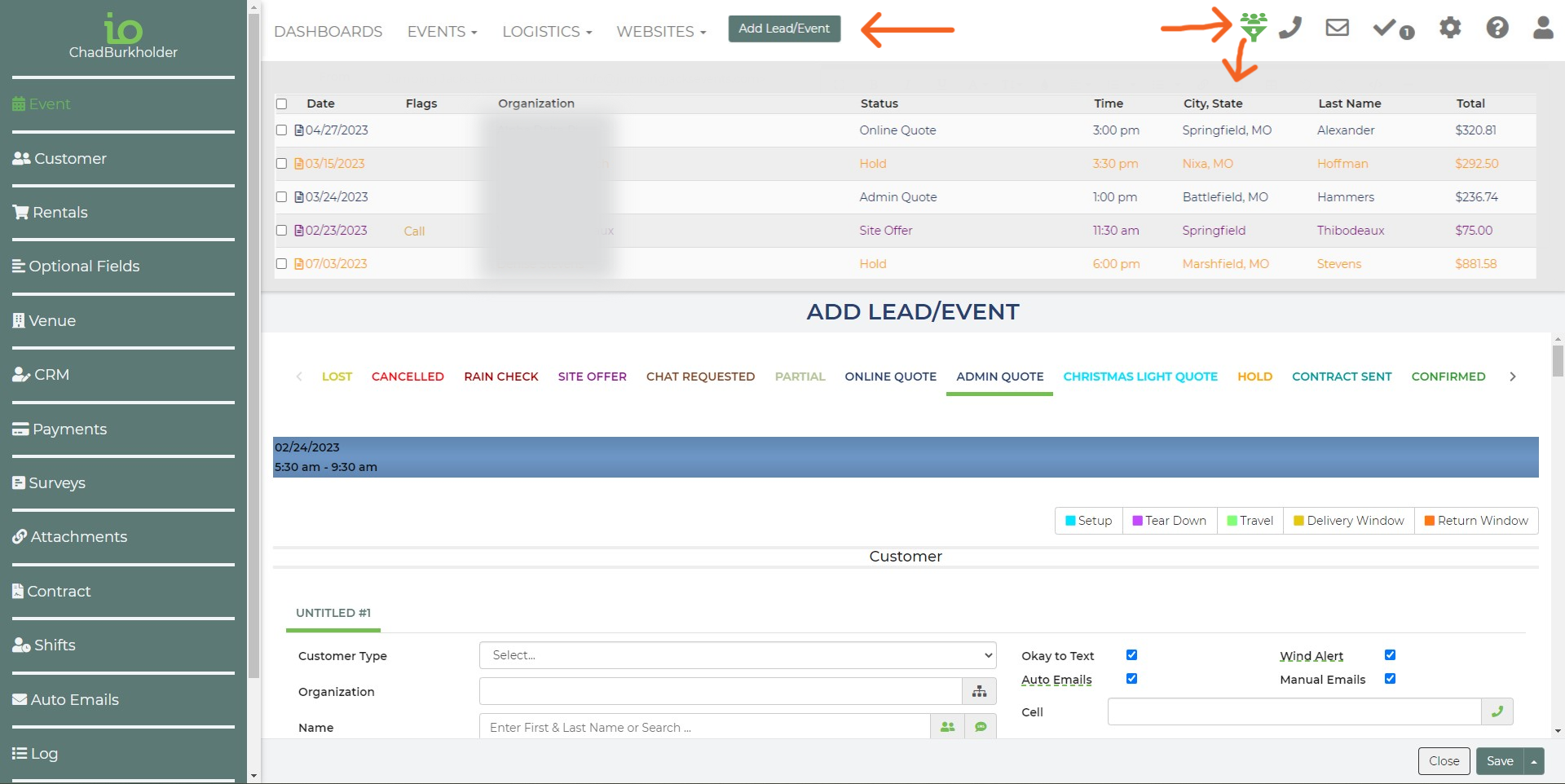This screenshot has width=1565, height=784.
Task: Open the Customer Type dropdown
Action: point(738,655)
